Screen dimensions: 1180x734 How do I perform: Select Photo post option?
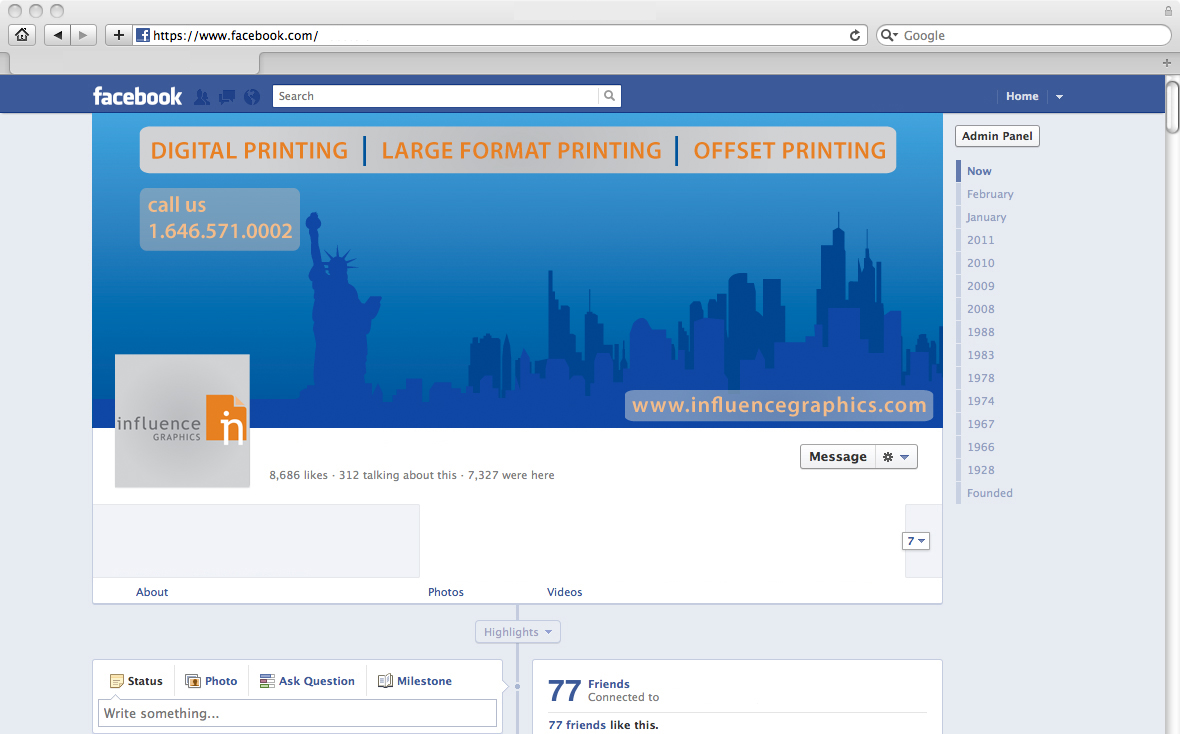pyautogui.click(x=211, y=681)
